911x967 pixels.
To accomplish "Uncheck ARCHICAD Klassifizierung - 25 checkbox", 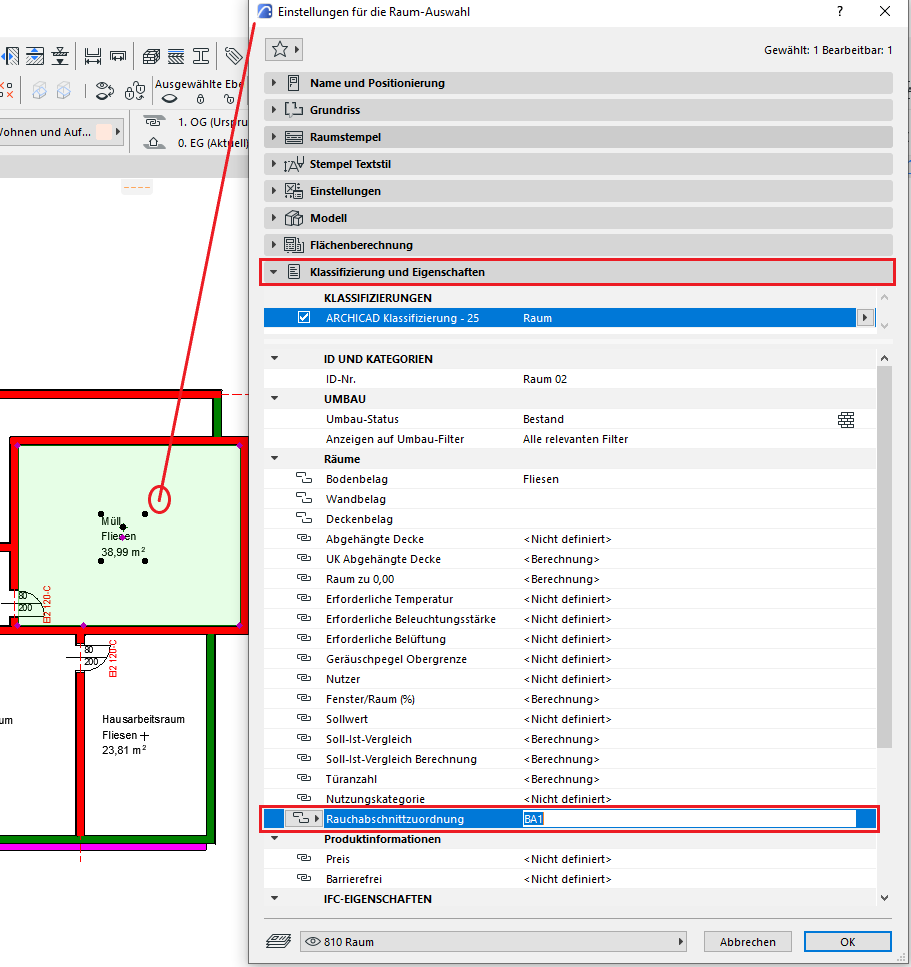I will point(304,318).
